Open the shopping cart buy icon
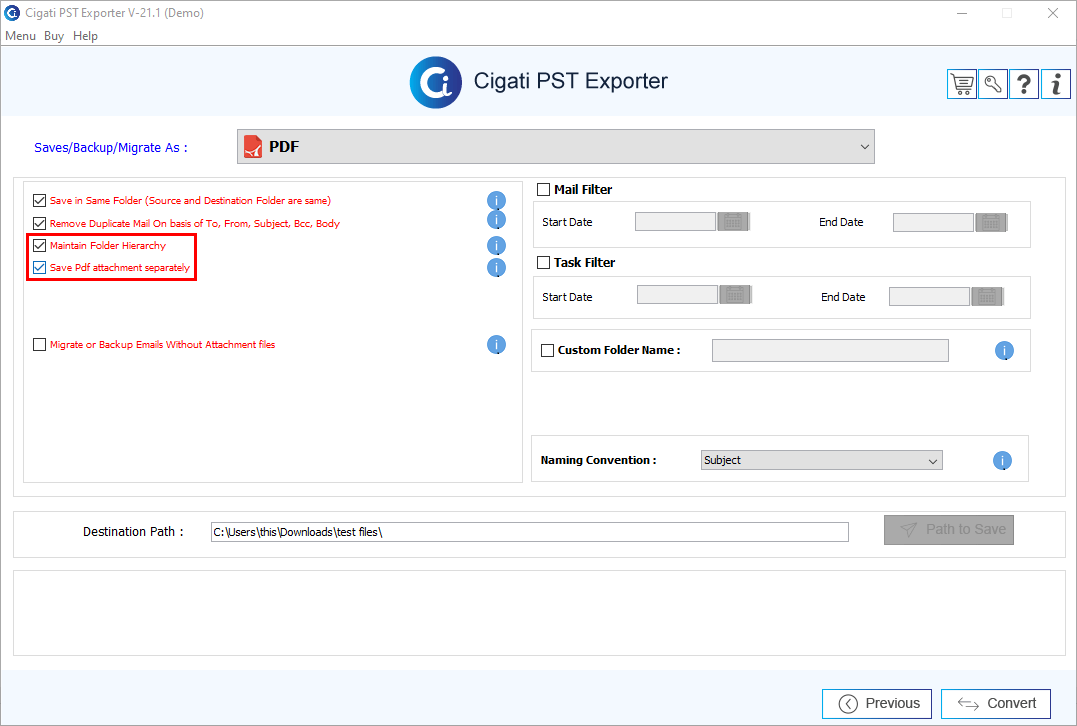Viewport: 1077px width, 726px height. [962, 84]
